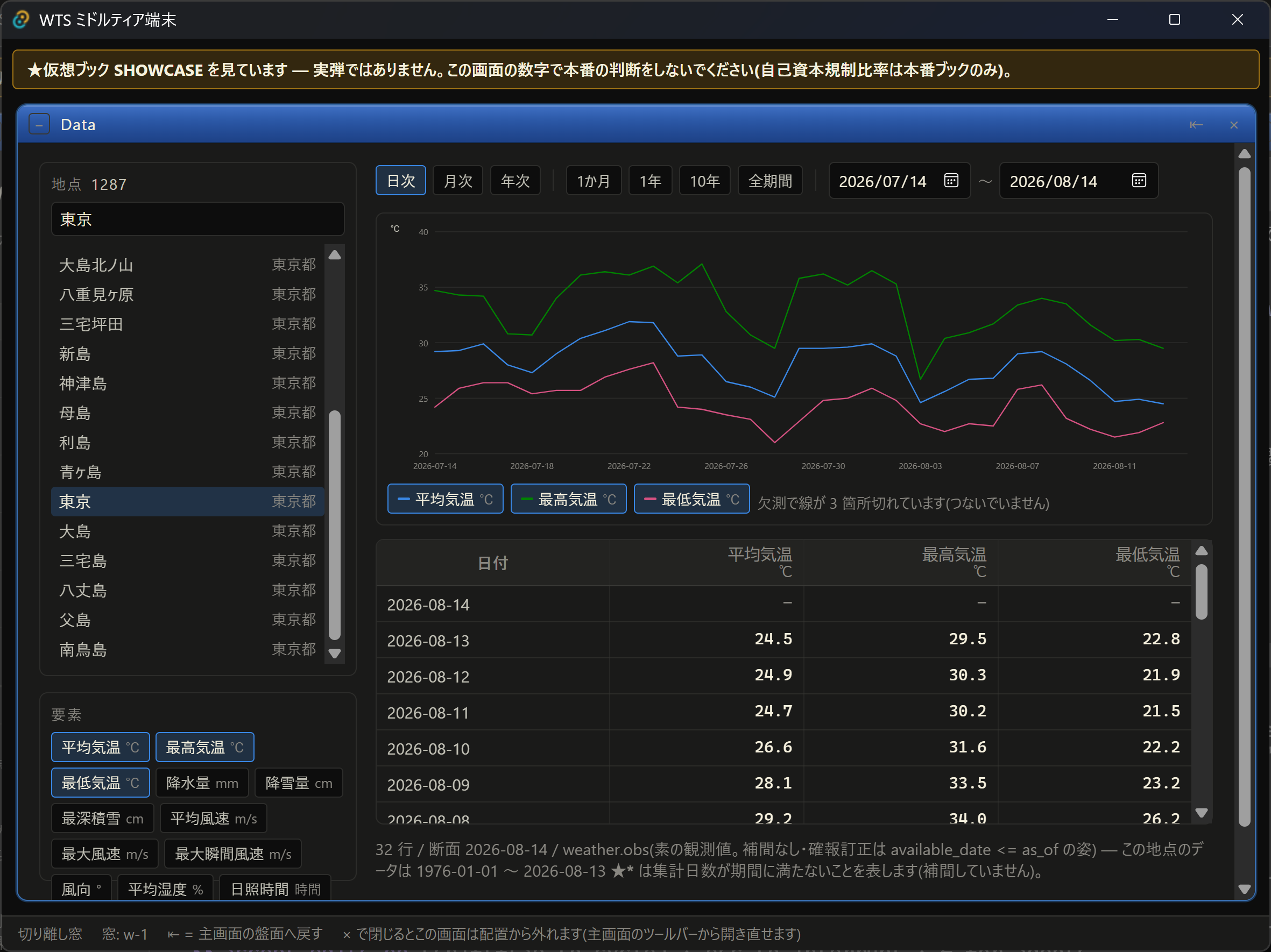Switch to the 月次 monthly tab
The width and height of the screenshot is (1271, 952).
click(458, 181)
